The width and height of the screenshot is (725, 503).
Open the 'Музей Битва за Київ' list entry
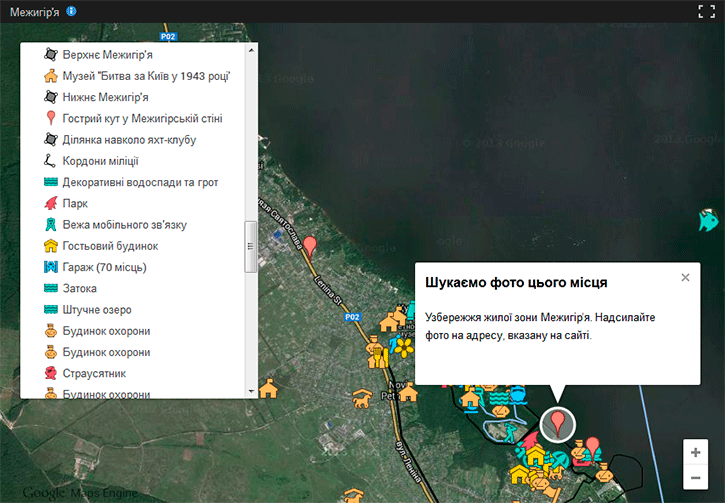[146, 76]
